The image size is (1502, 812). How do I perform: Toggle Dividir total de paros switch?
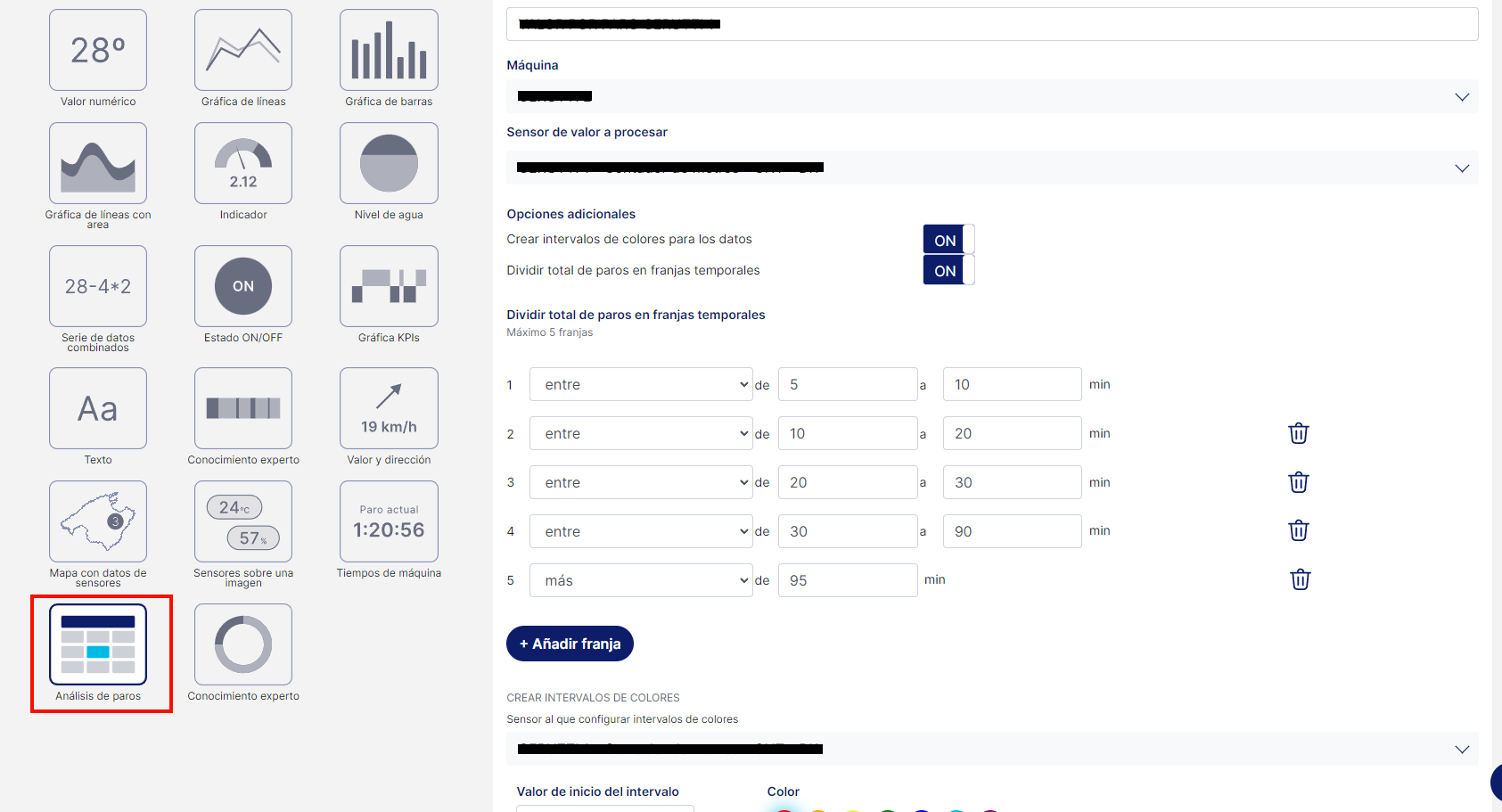[948, 270]
